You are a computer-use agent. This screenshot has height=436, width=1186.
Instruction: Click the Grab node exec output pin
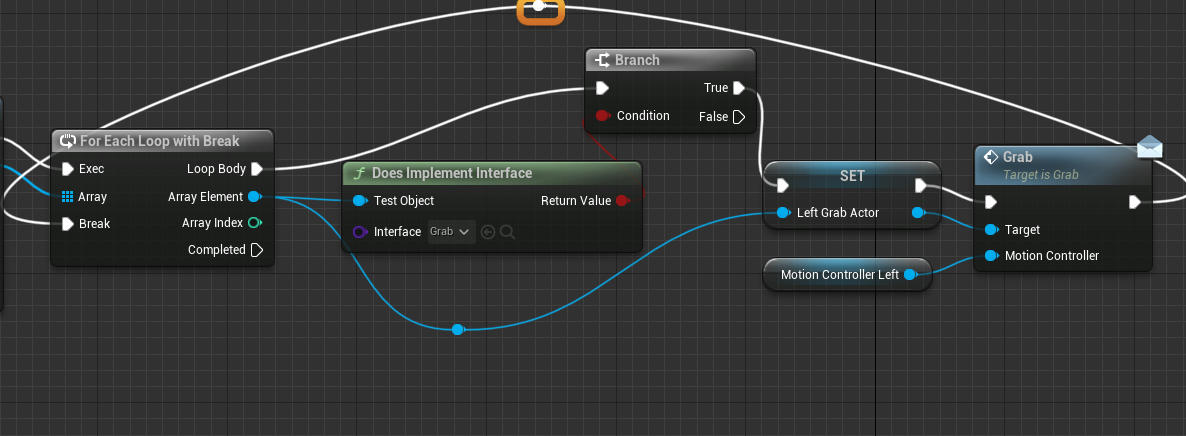tap(1135, 202)
